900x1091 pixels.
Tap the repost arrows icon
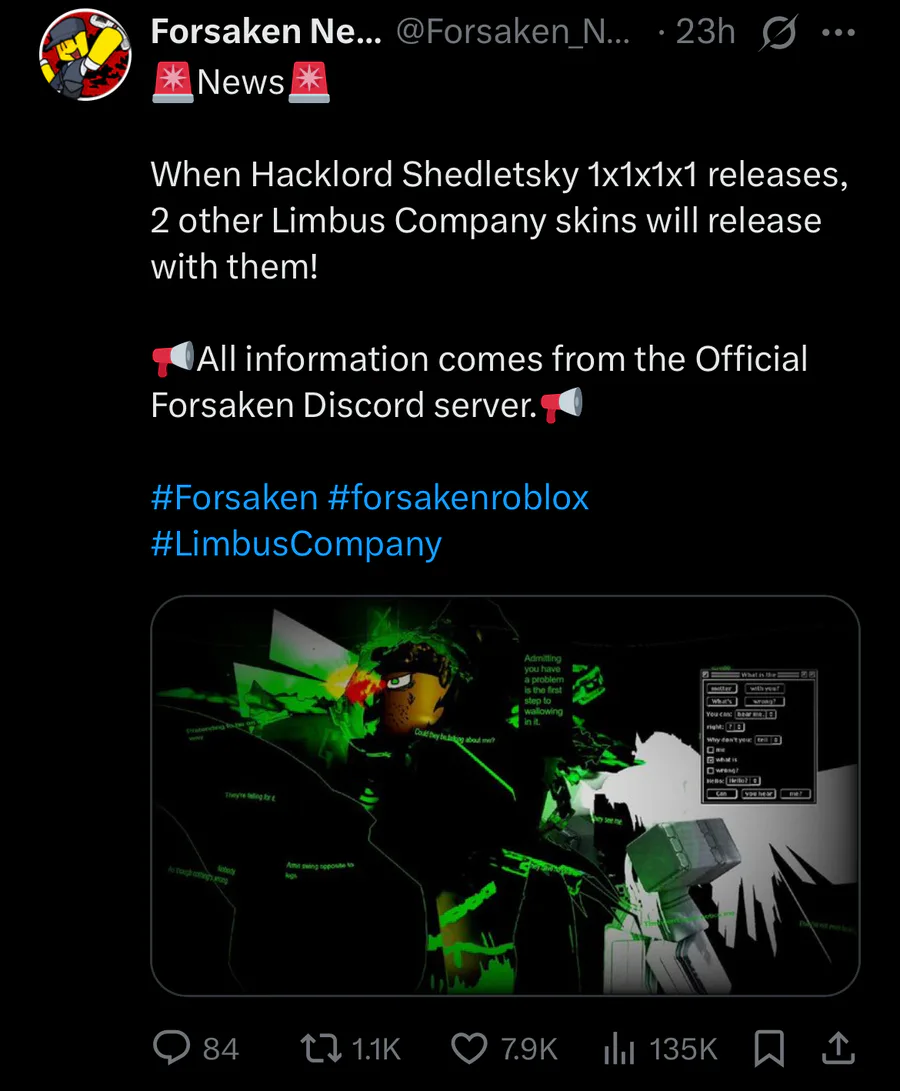pyautogui.click(x=320, y=1048)
